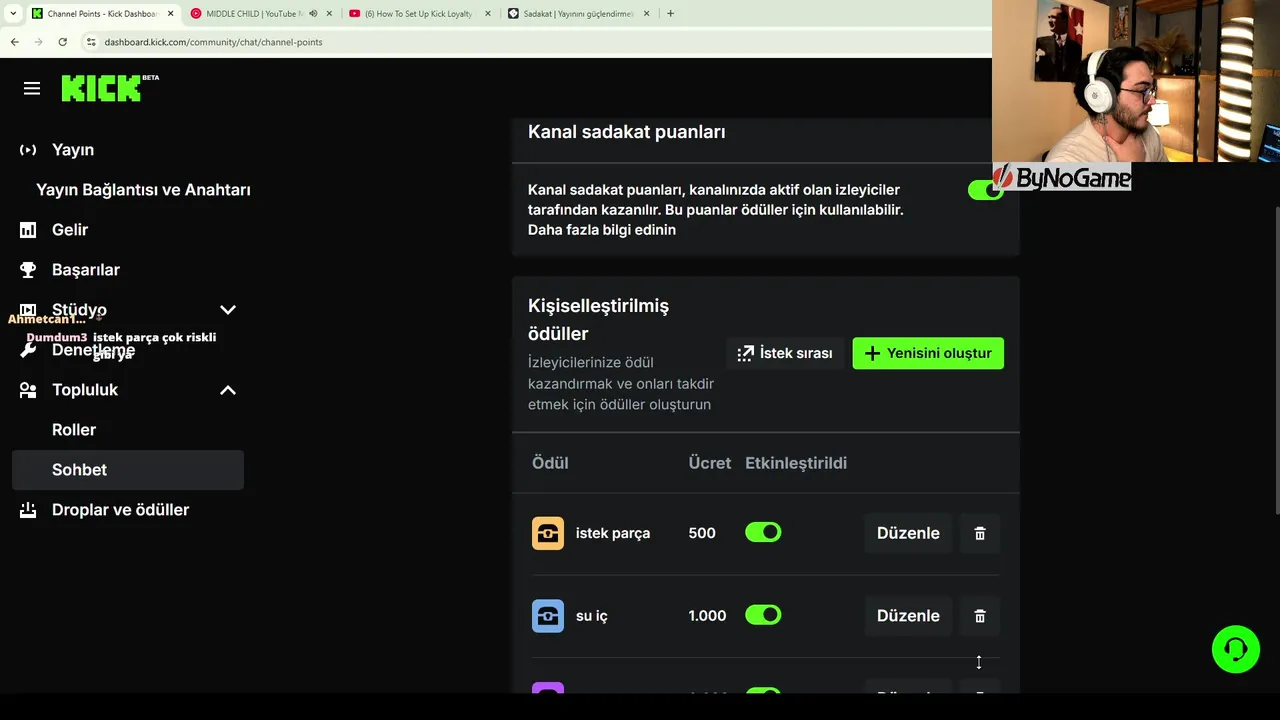Expand the Stüdyo sidebar section
The height and width of the screenshot is (720, 1280).
228,310
